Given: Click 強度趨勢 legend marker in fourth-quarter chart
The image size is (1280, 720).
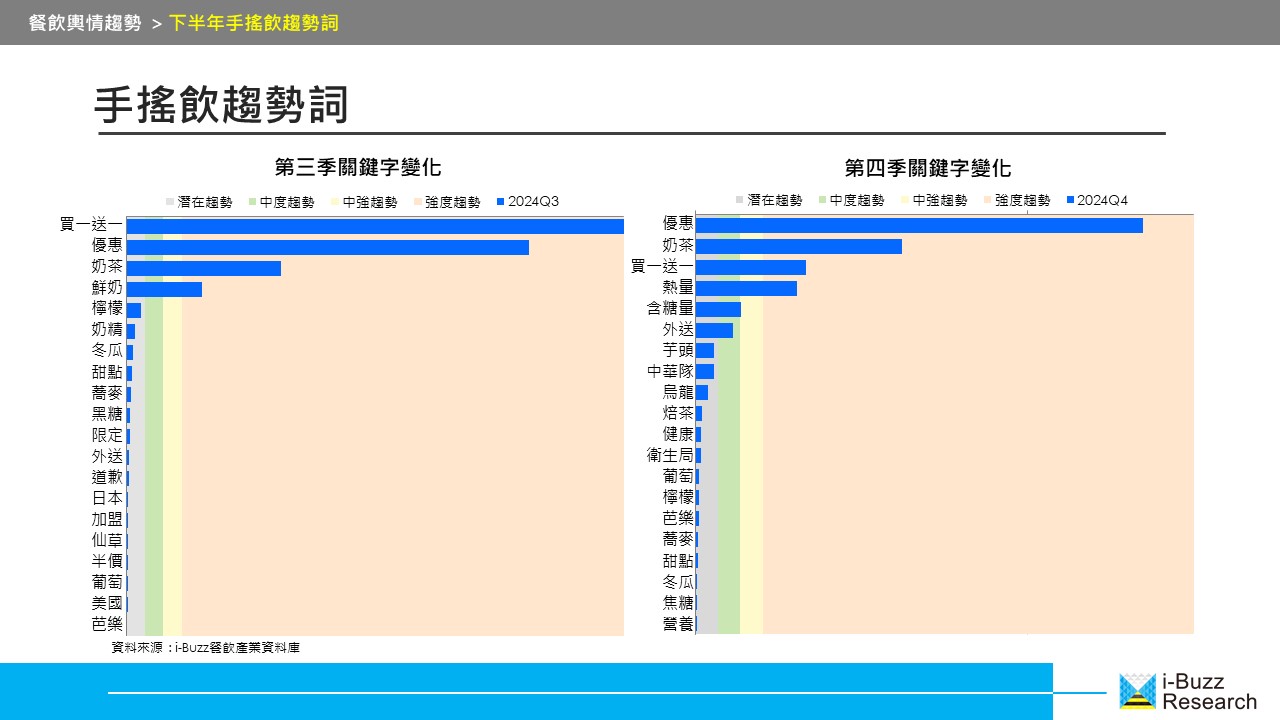Looking at the screenshot, I should (988, 200).
